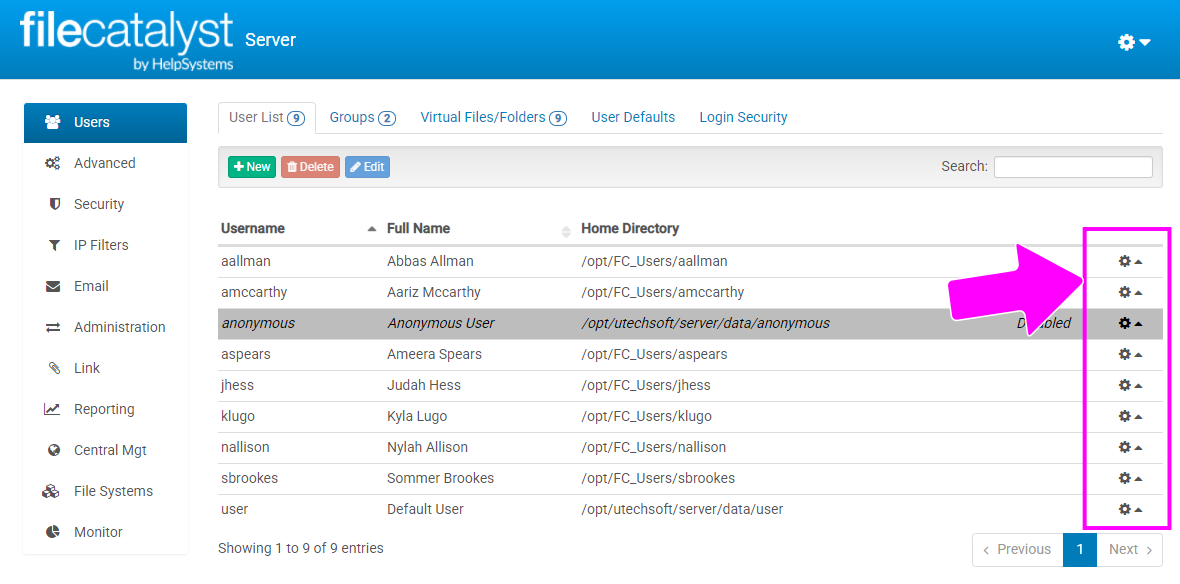Image resolution: width=1180 pixels, height=584 pixels.
Task: Click the Kyla Lugo full name
Action: pyautogui.click(x=418, y=416)
